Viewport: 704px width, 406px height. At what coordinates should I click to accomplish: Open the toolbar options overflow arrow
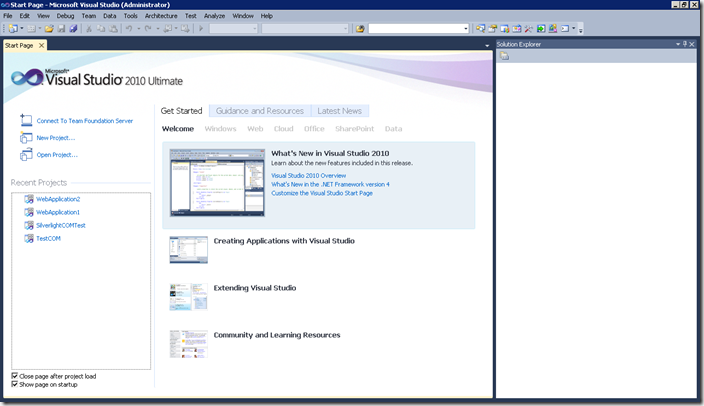point(581,31)
